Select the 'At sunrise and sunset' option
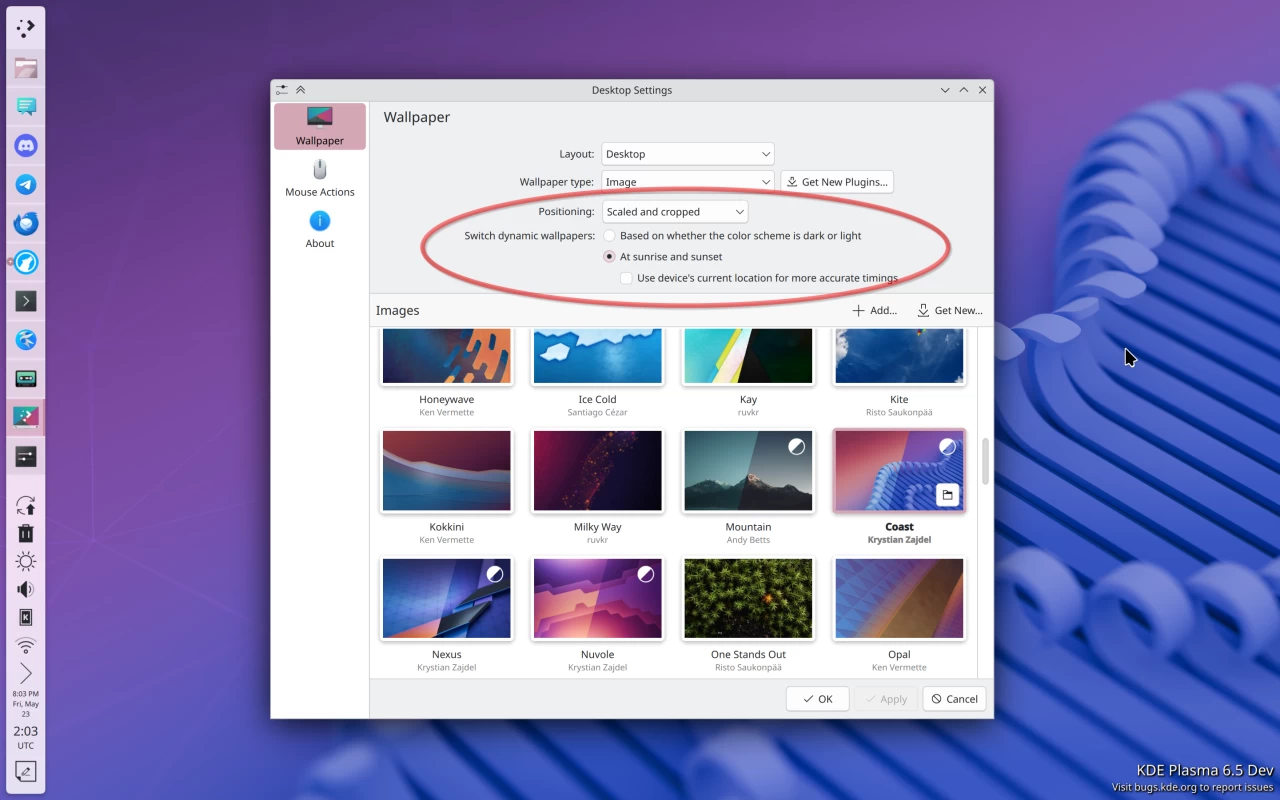Viewport: 1280px width, 800px height. point(609,256)
